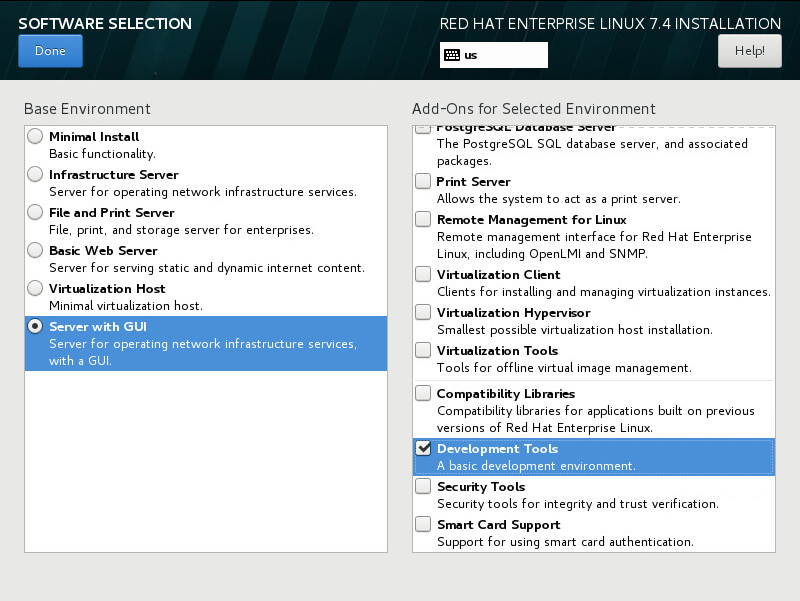
Task: Enable Smart Card Support checkbox
Action: [423, 524]
